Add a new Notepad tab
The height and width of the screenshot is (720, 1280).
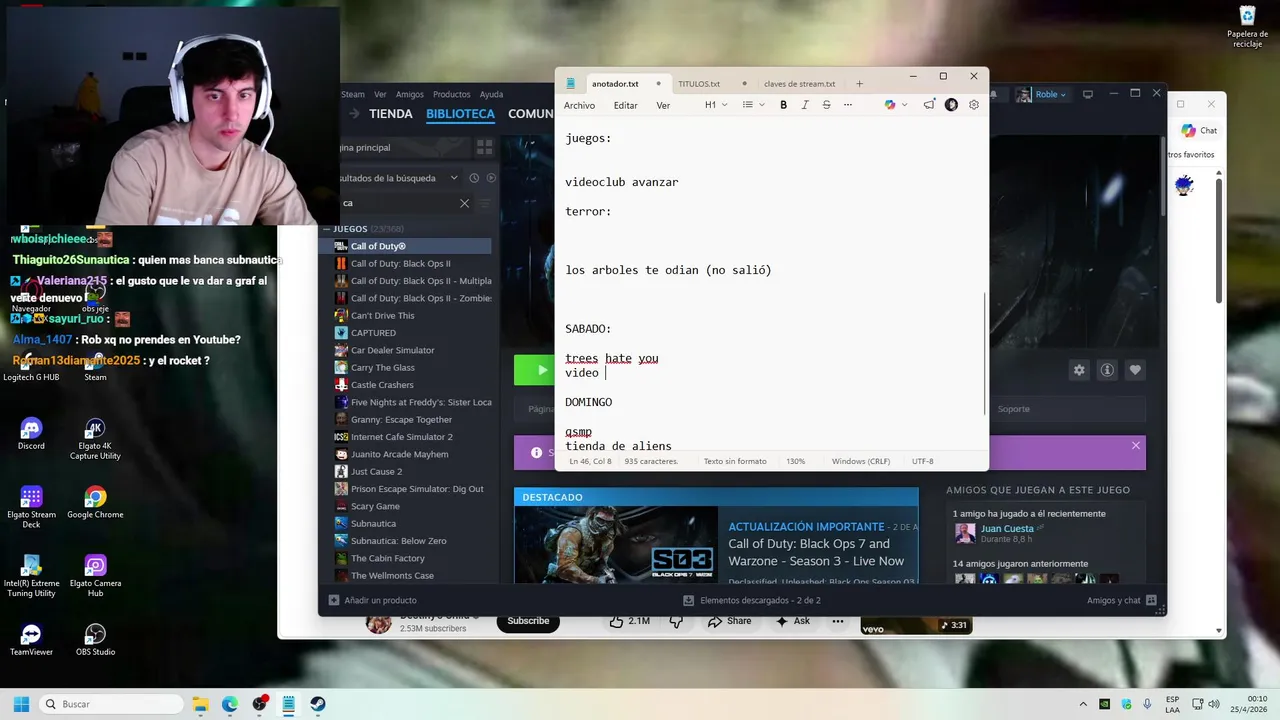click(x=859, y=84)
